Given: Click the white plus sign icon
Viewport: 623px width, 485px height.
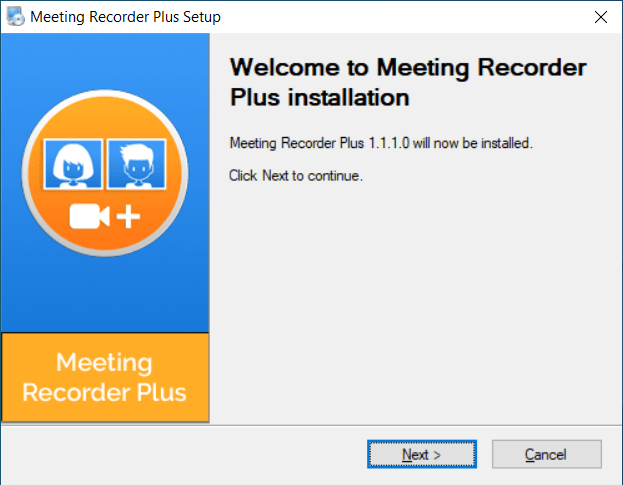Looking at the screenshot, I should [x=128, y=217].
